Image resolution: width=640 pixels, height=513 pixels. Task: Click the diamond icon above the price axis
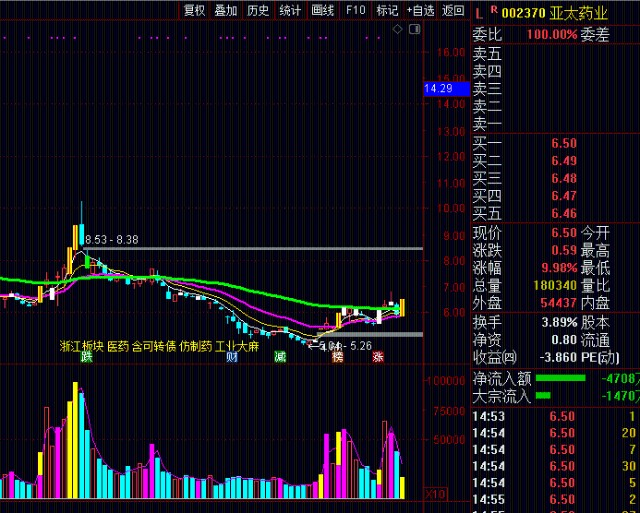coord(398,30)
